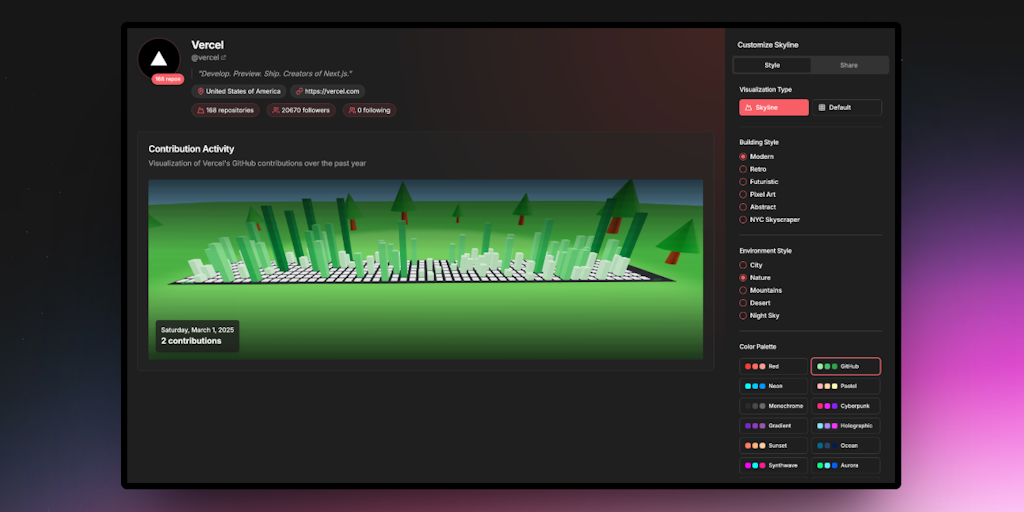The image size is (1024, 512).
Task: Click the United States of America chip
Action: [239, 91]
